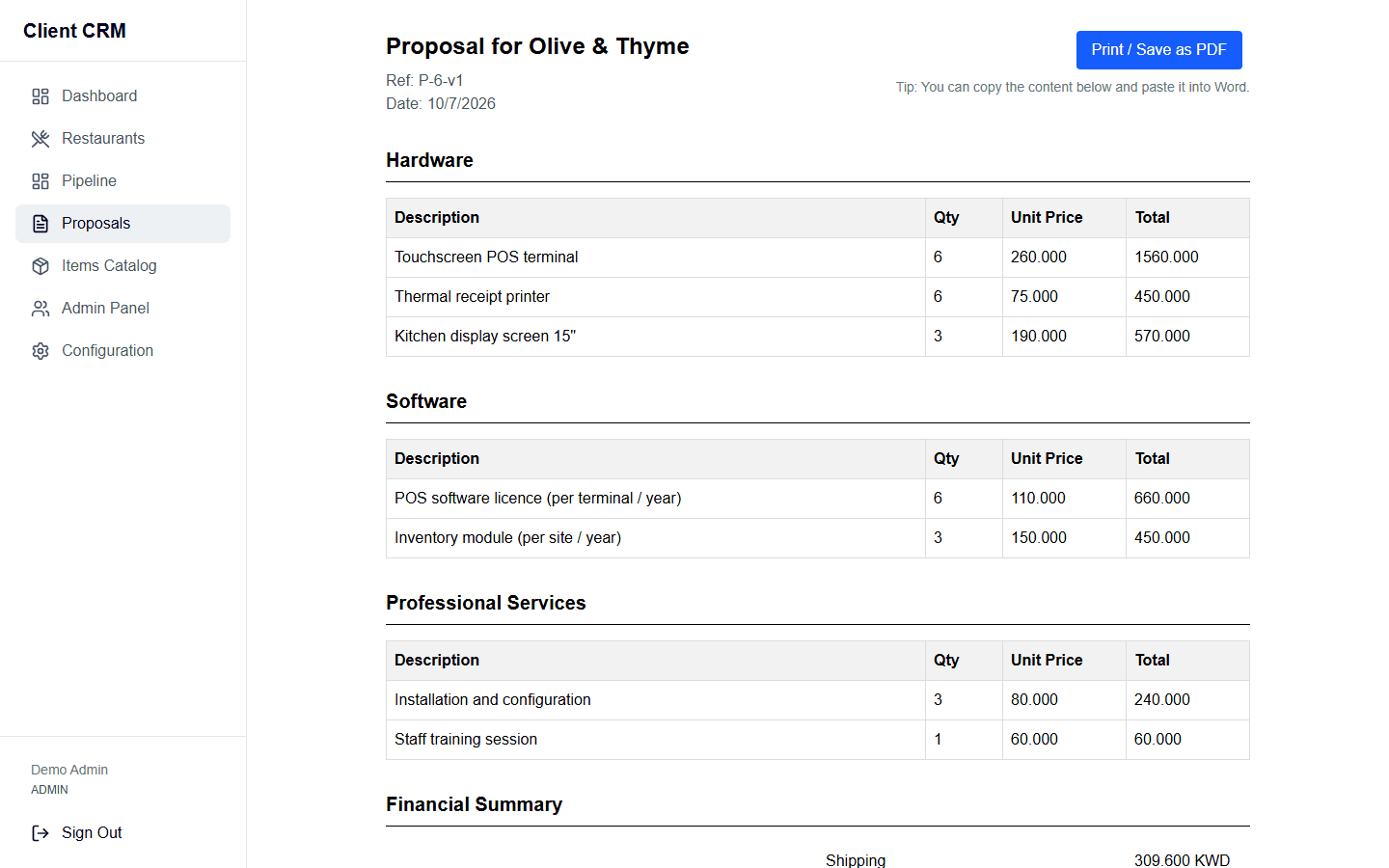Click the Sign Out arrow icon
This screenshot has height=868, width=1389.
41,833
